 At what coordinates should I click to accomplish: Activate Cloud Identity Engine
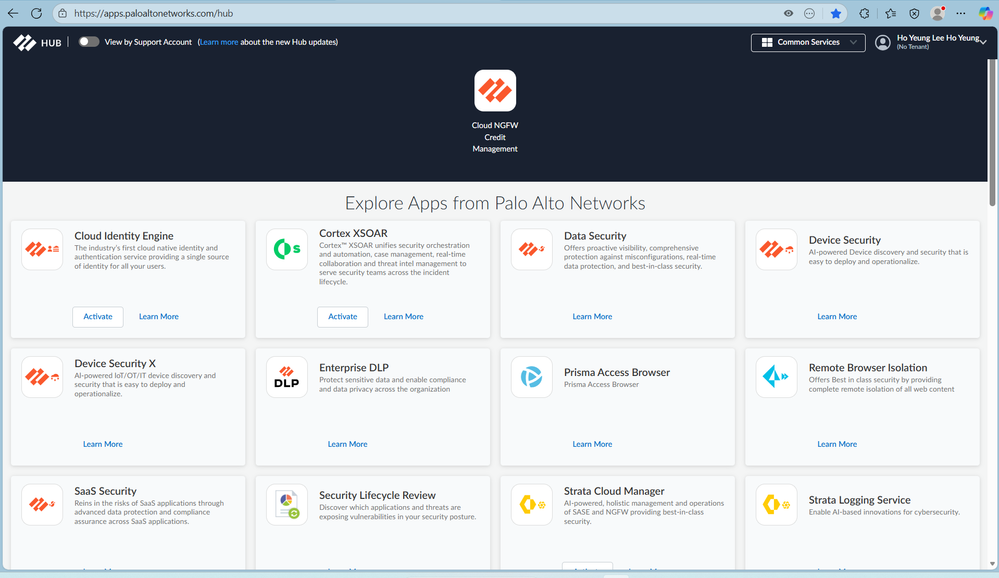[x=98, y=316]
